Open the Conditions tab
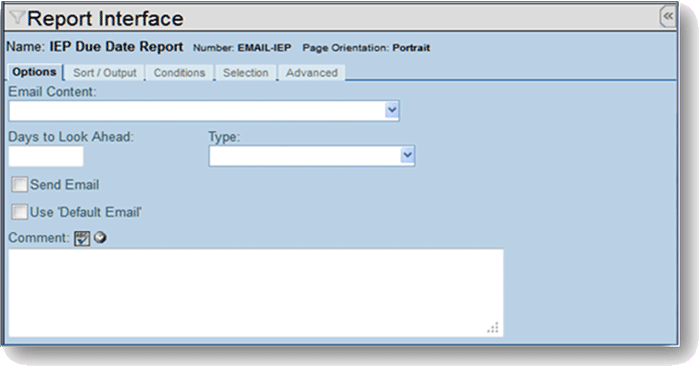This screenshot has width=700, height=368. [179, 73]
